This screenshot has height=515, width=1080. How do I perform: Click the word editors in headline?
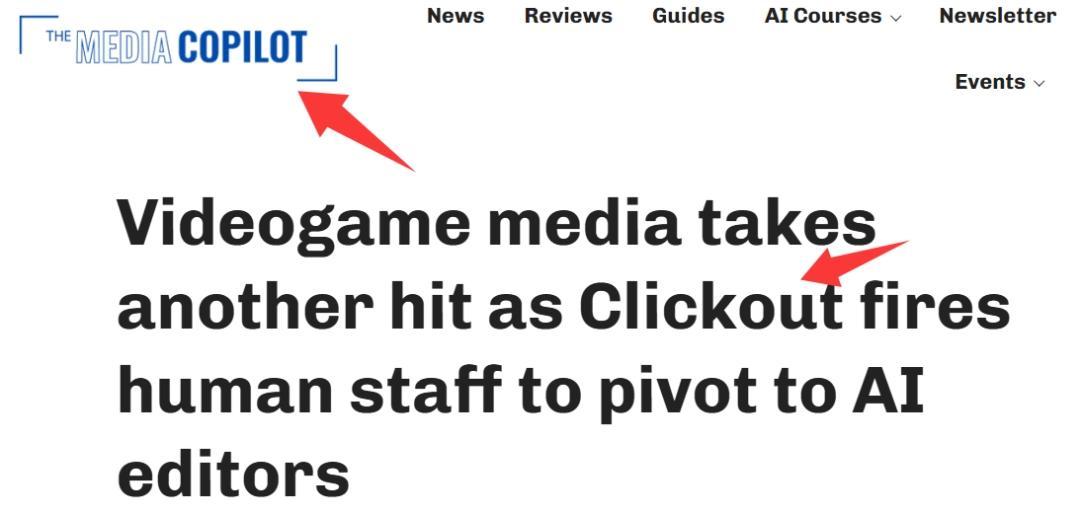pyautogui.click(x=233, y=474)
